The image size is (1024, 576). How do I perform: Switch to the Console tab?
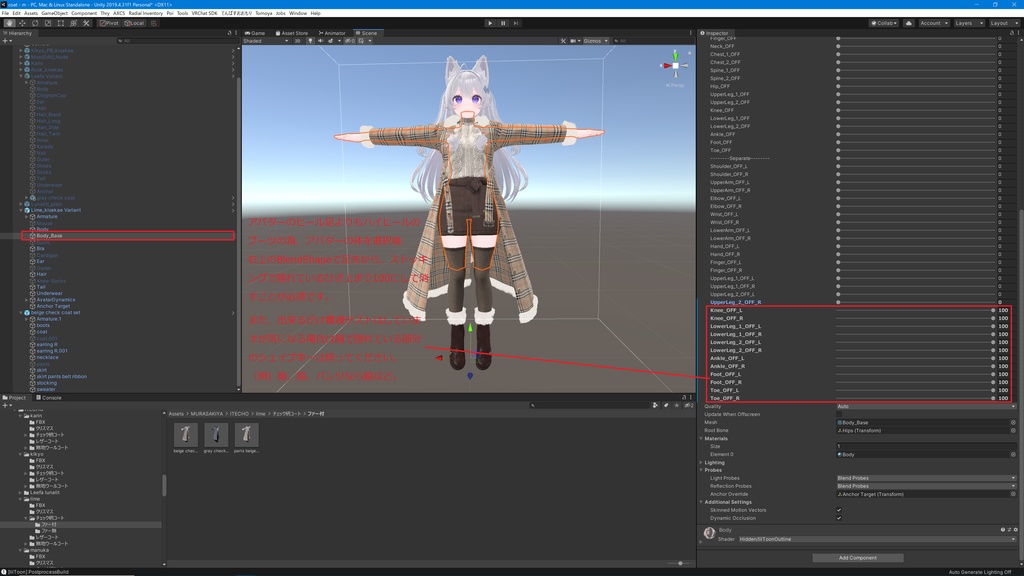49,398
